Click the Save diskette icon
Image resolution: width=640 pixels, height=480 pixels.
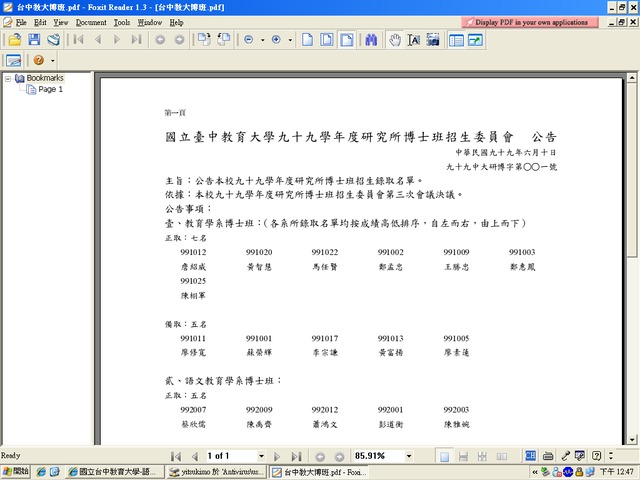(x=34, y=39)
